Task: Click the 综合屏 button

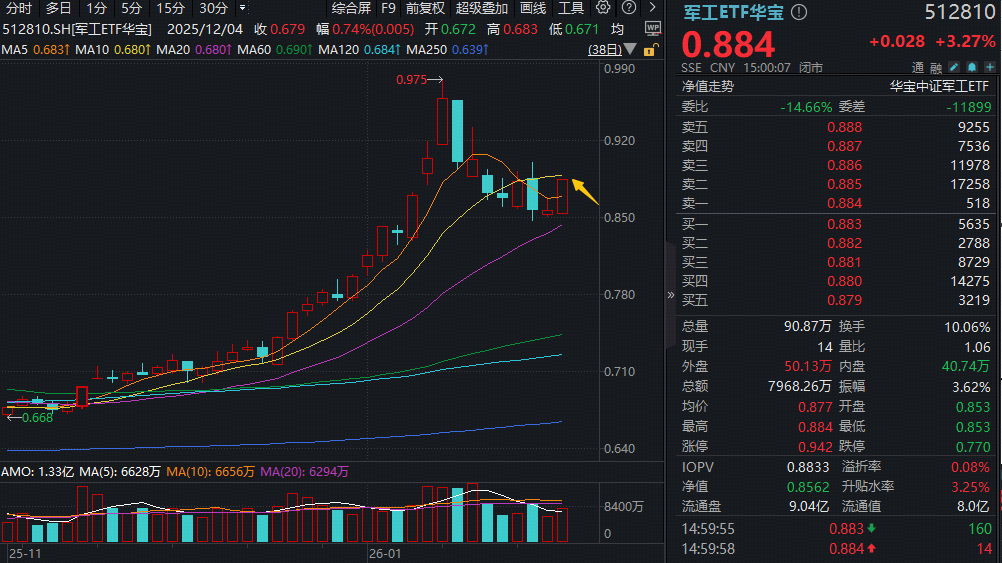Action: (351, 8)
